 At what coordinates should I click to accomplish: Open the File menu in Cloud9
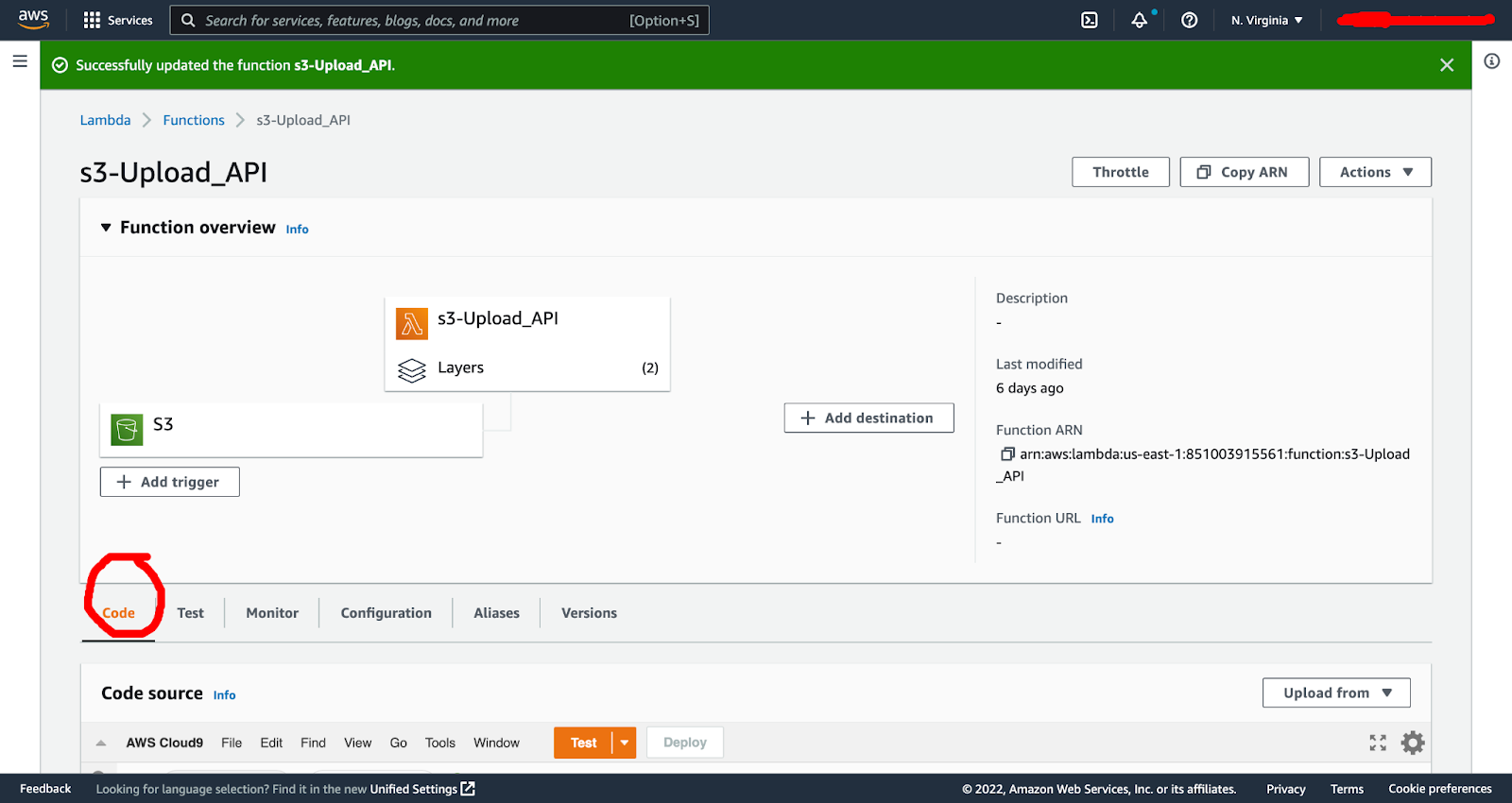coord(232,743)
